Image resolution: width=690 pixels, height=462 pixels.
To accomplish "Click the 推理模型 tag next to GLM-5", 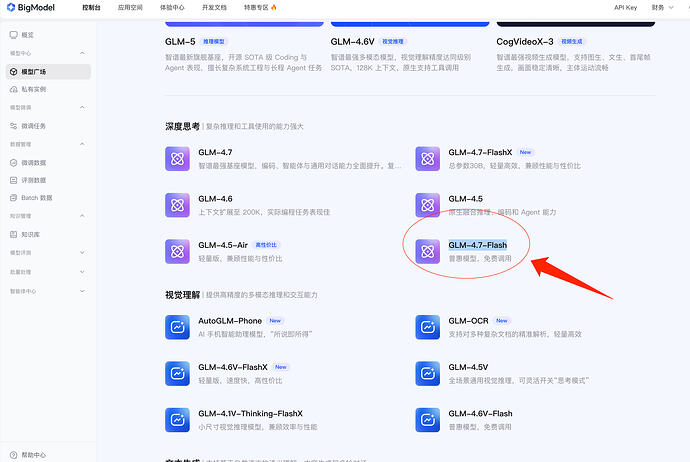I will (x=213, y=41).
